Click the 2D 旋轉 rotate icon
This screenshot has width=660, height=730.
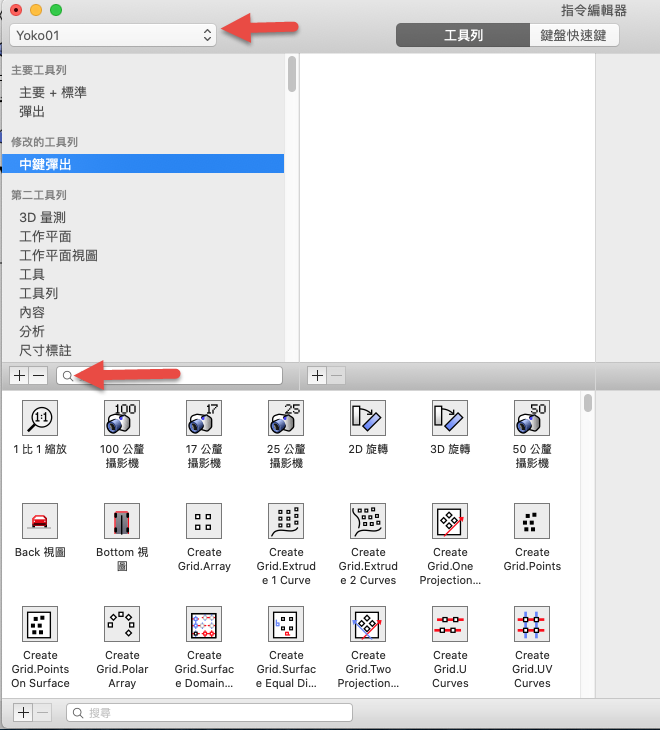(368, 418)
